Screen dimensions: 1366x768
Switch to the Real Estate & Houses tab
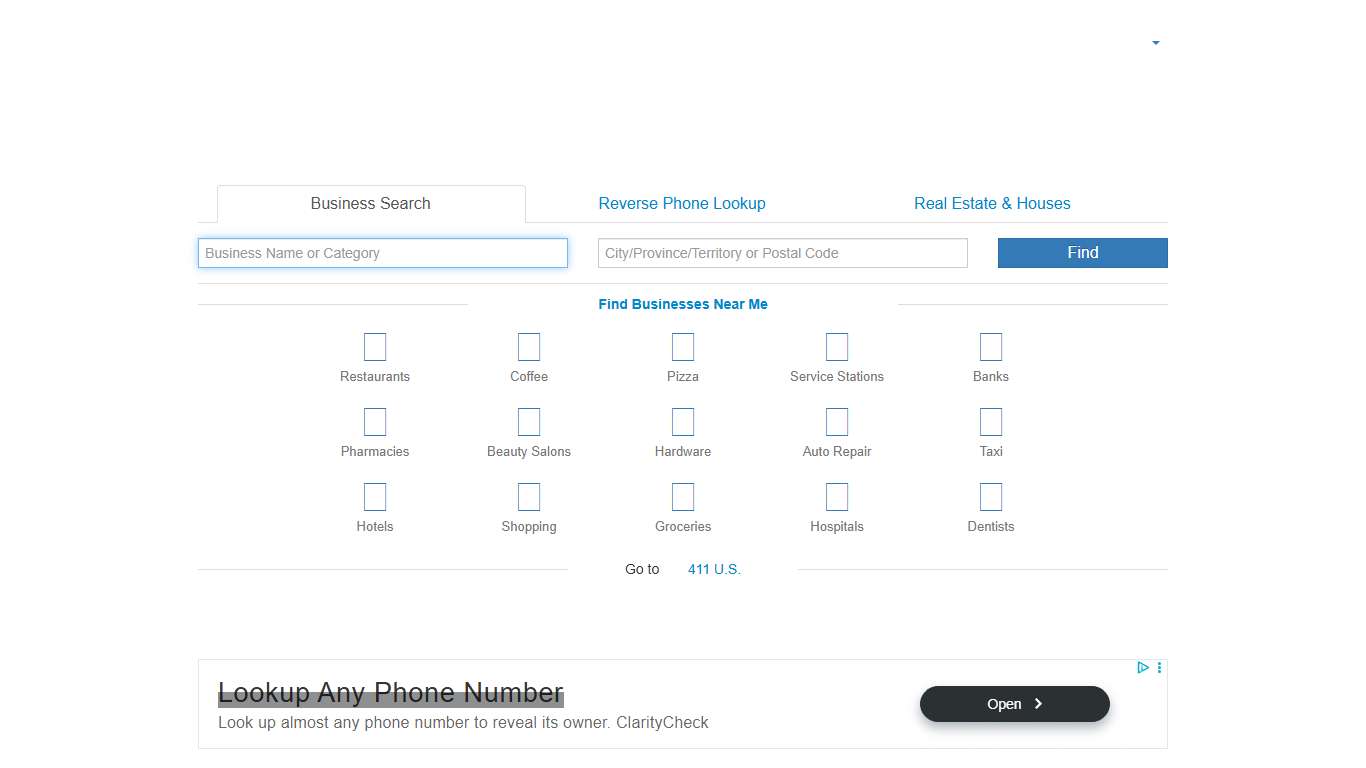(x=992, y=203)
